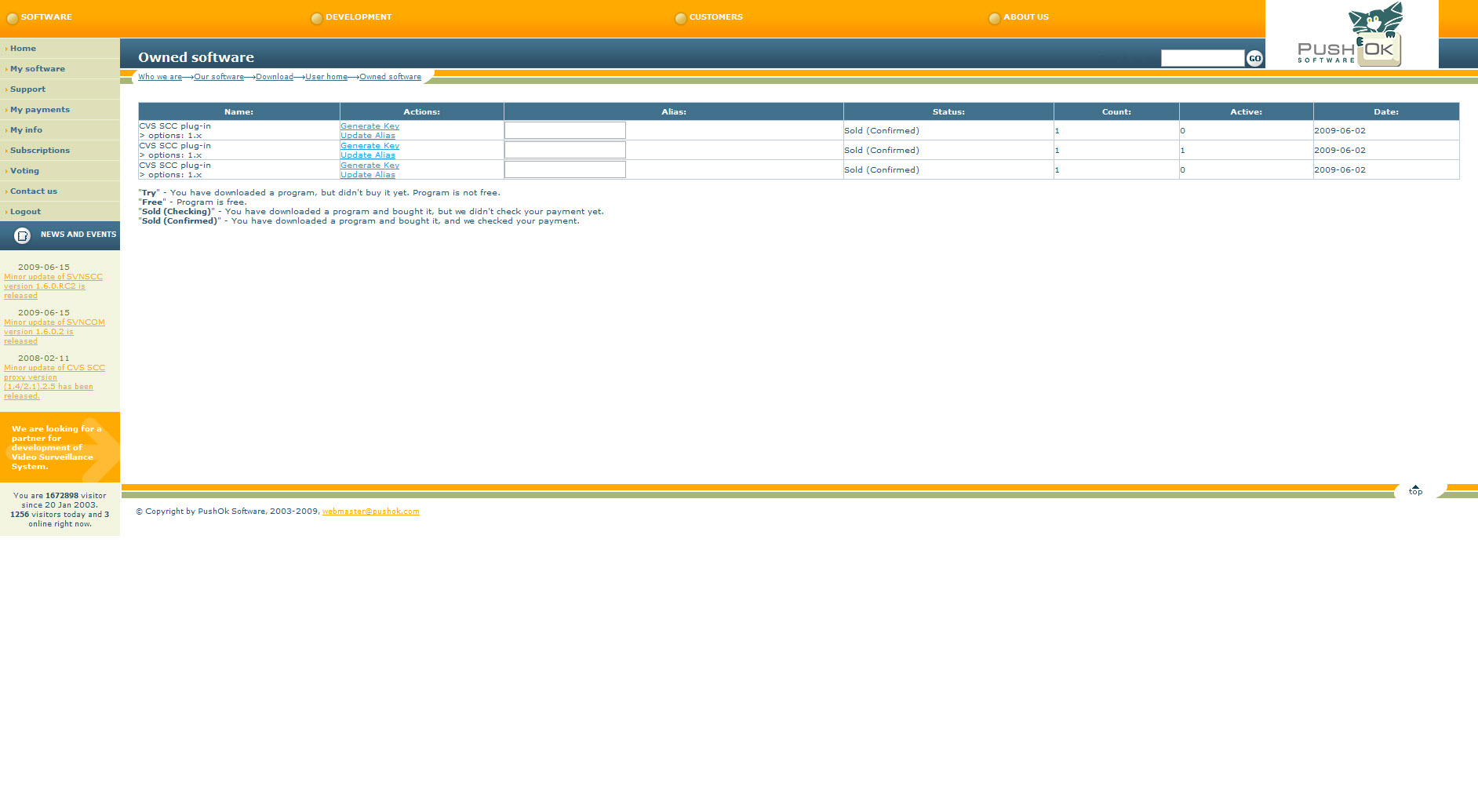Open the Development top menu
This screenshot has height=812, width=1478.
[x=358, y=17]
